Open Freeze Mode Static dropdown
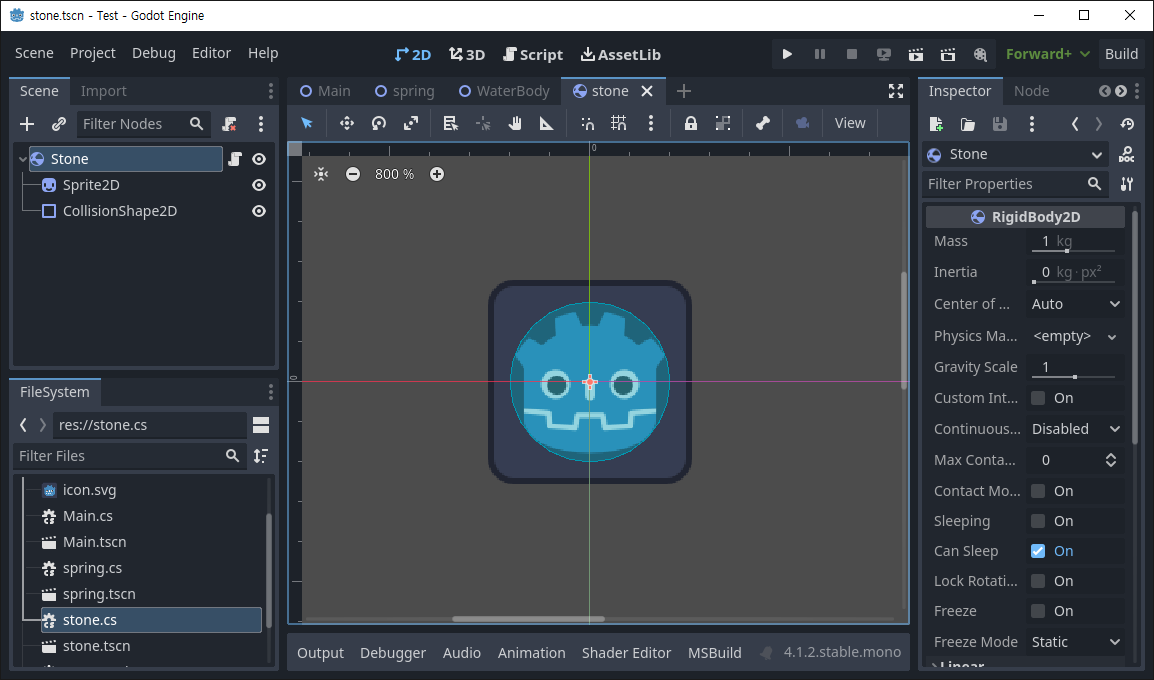 (1076, 642)
